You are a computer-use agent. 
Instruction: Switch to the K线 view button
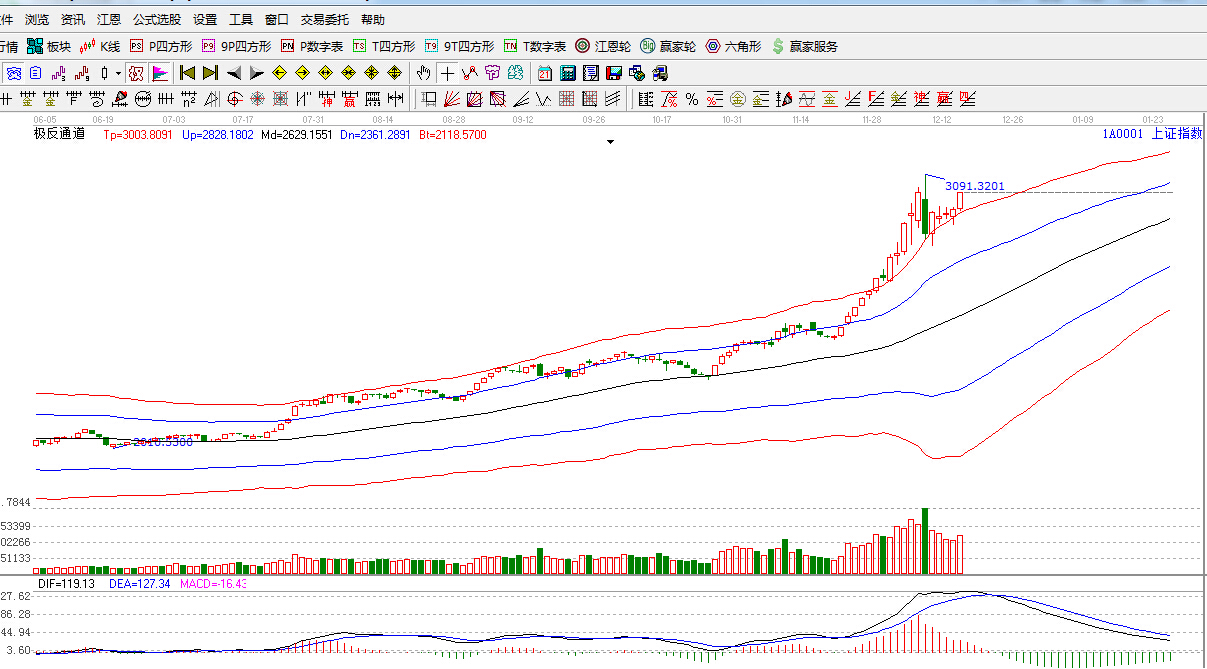pyautogui.click(x=100, y=46)
